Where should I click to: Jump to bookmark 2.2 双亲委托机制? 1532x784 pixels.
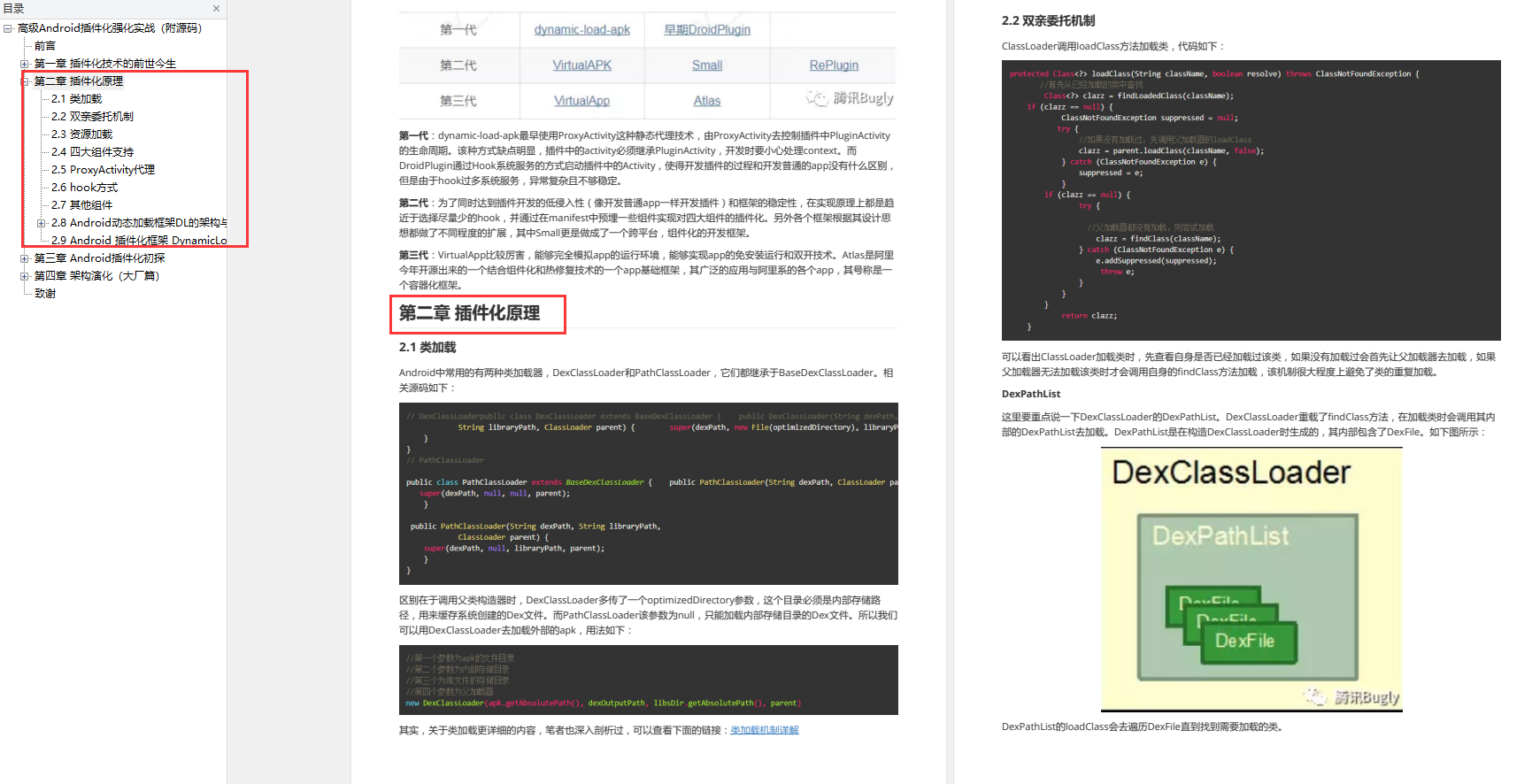93,117
